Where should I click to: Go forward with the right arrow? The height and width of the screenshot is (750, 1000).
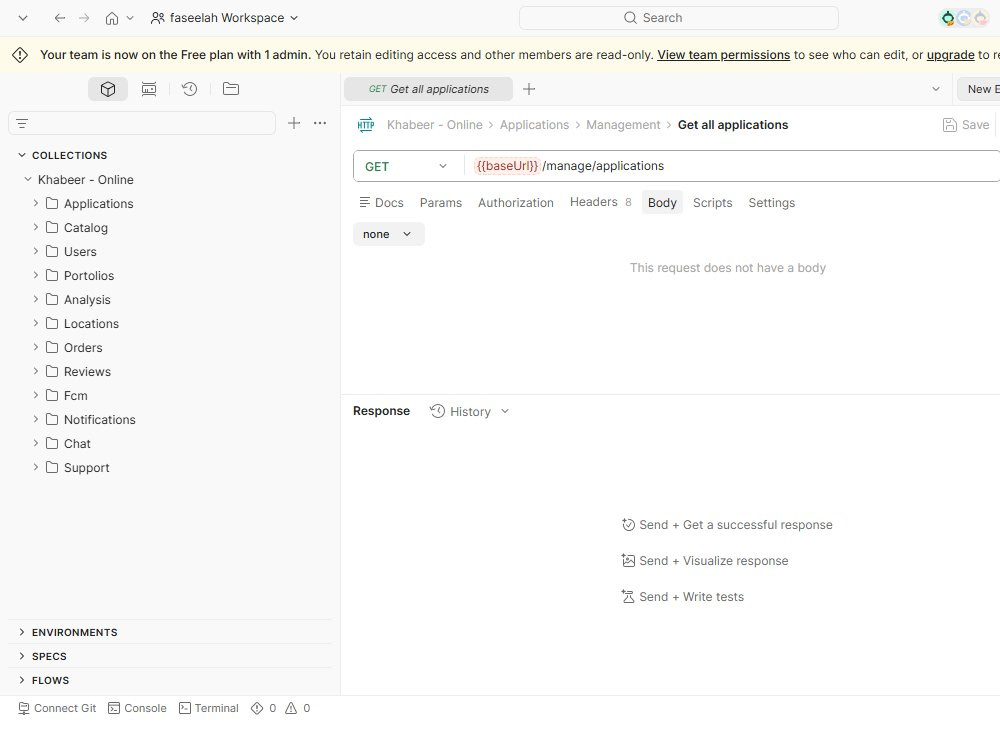tap(84, 18)
